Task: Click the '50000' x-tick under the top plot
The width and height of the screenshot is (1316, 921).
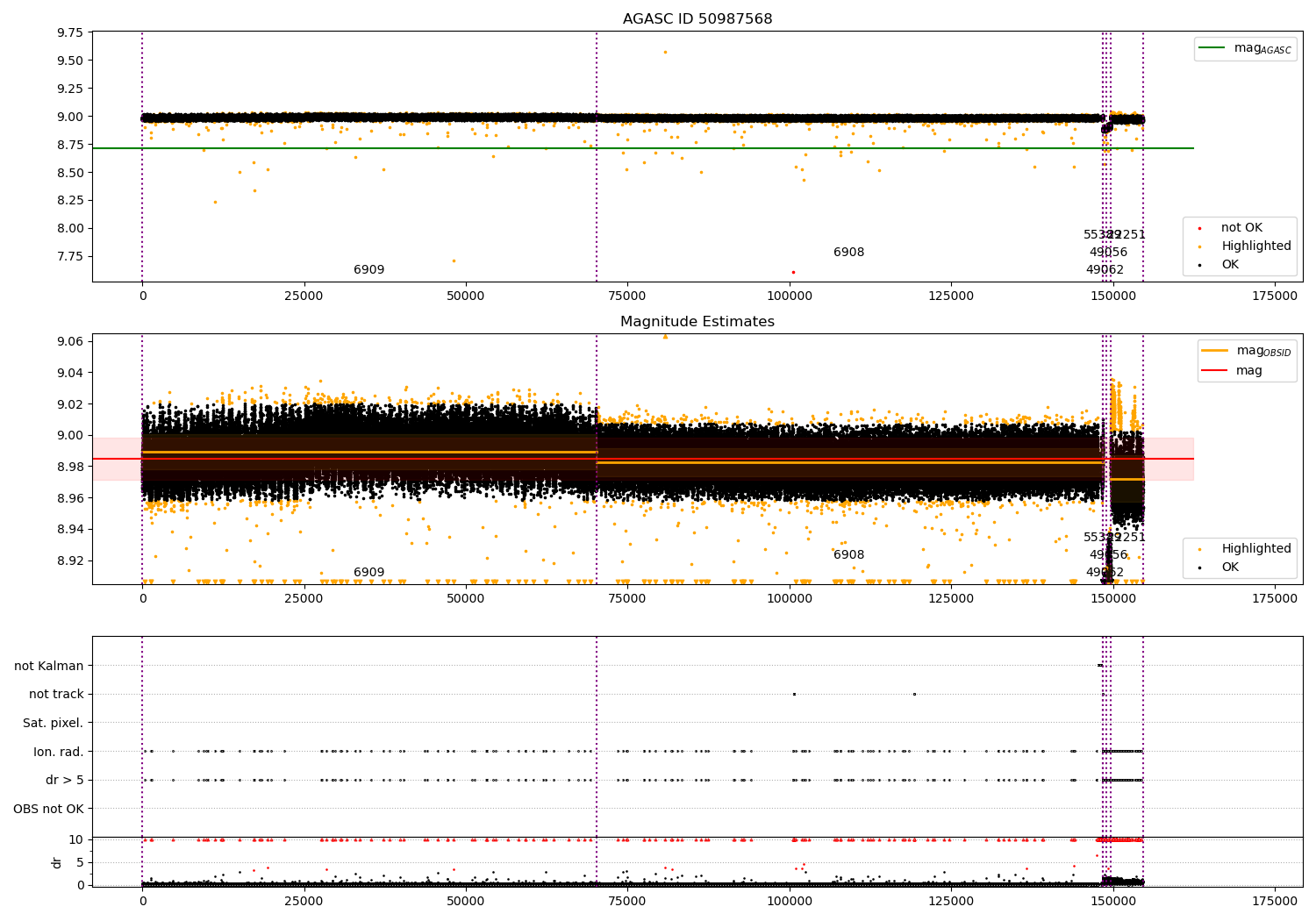Action: pos(466,296)
